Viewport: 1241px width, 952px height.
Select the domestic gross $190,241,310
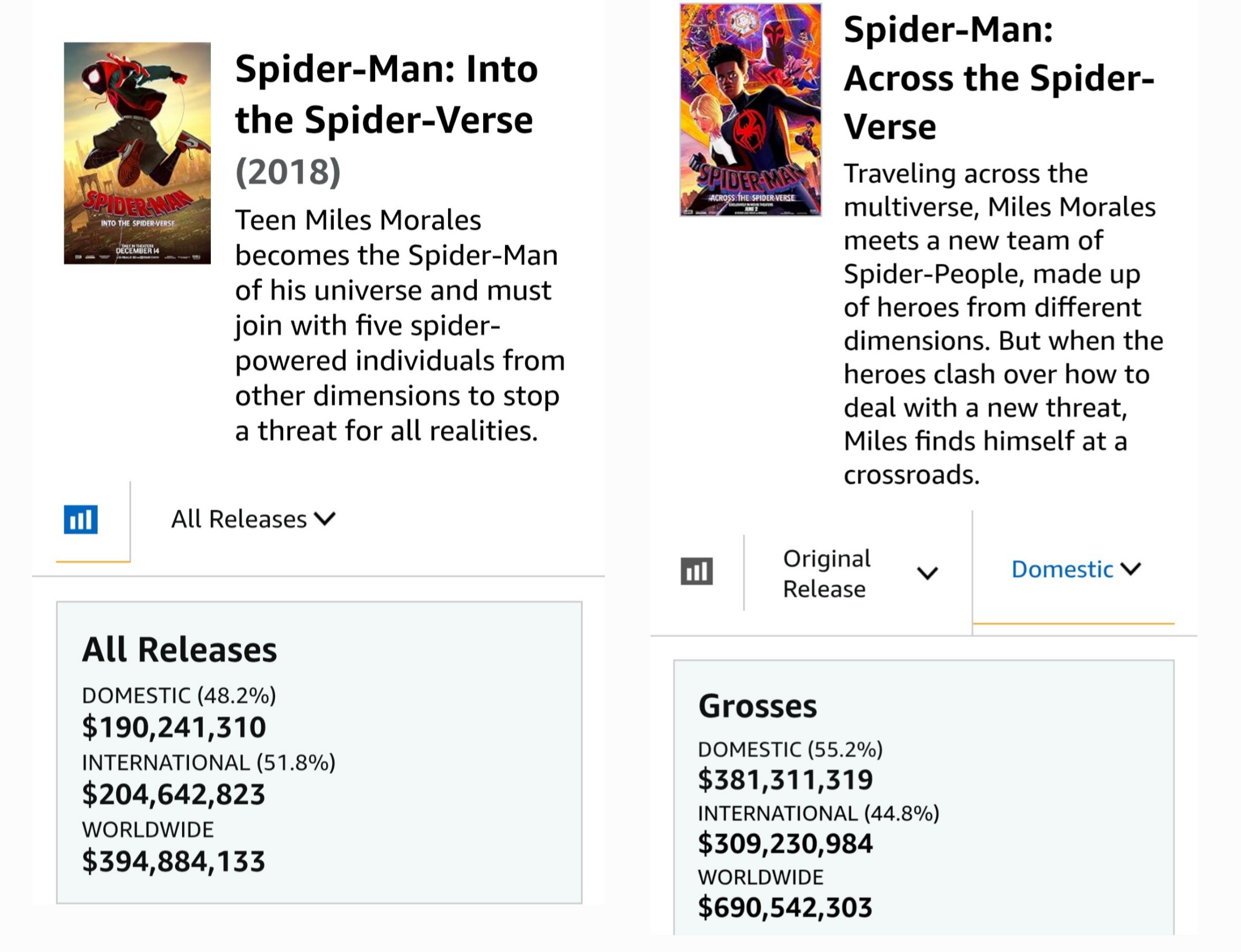coord(174,727)
